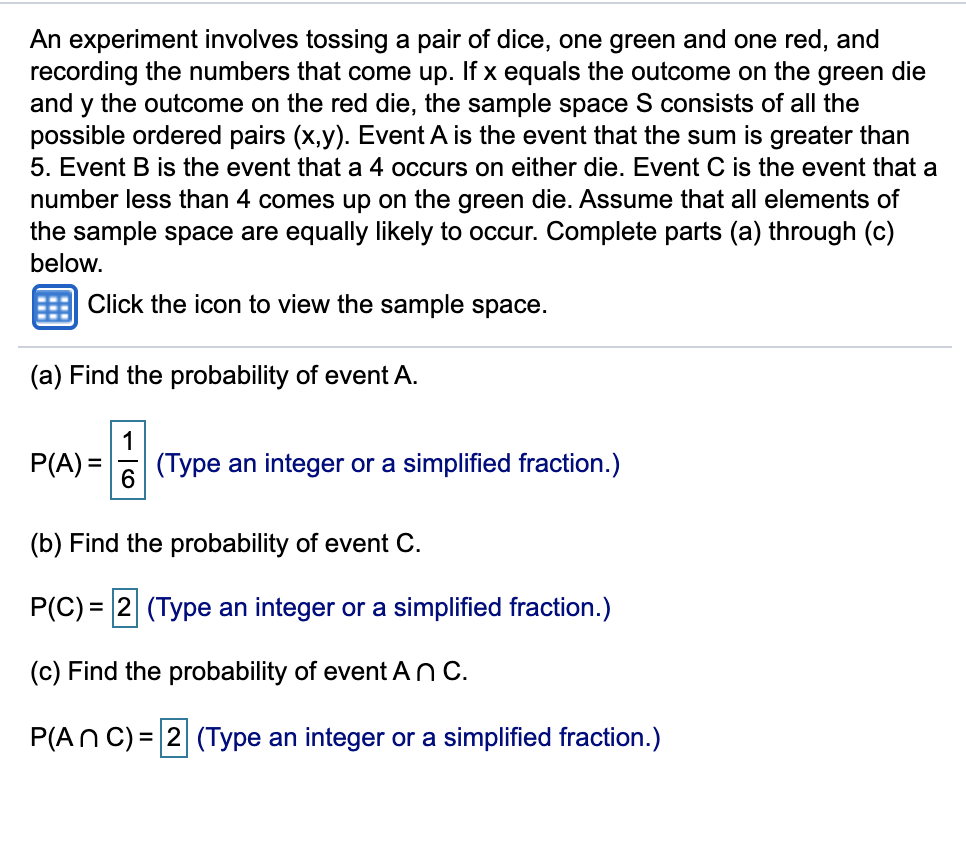Click the simplified fraction hint beside P(A)

(388, 463)
